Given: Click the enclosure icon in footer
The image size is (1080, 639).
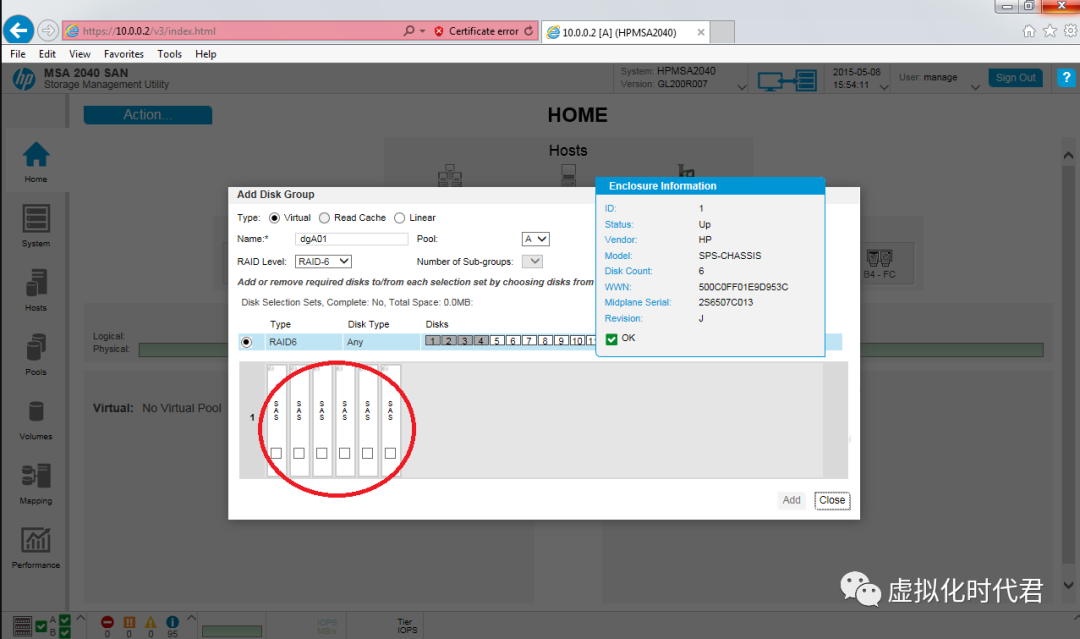Looking at the screenshot, I should coord(22,626).
